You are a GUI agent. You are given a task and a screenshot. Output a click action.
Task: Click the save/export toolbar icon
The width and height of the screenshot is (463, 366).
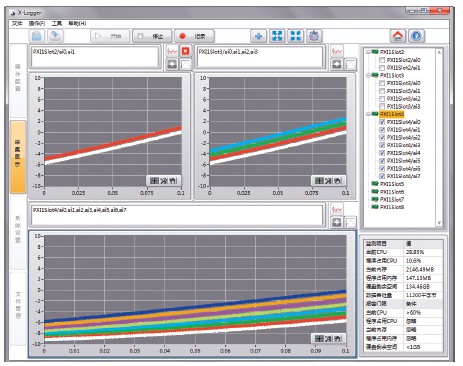tap(55, 36)
